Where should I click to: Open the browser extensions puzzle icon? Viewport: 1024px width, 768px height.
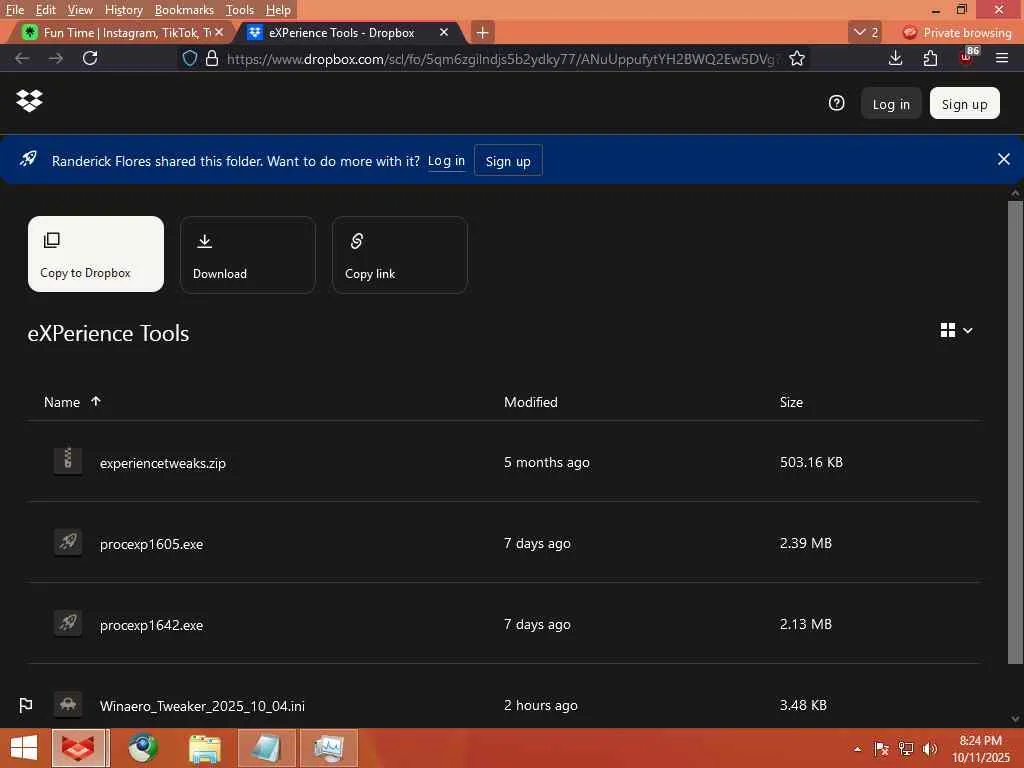930,58
